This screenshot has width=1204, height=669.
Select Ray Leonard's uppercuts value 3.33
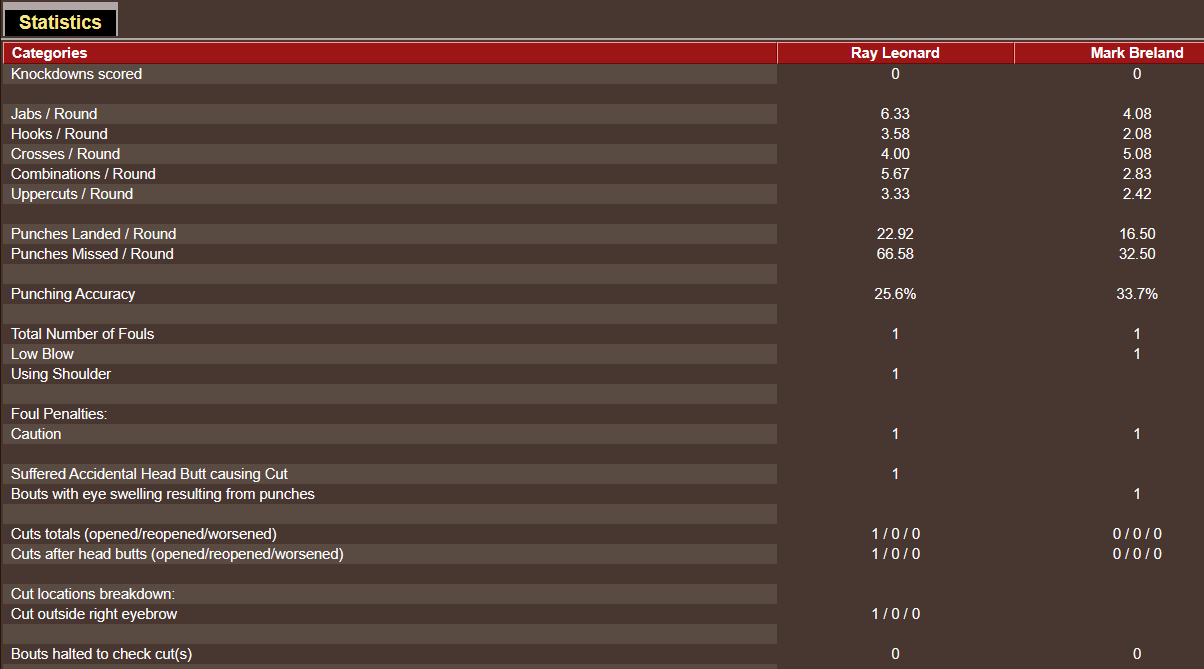coord(895,194)
